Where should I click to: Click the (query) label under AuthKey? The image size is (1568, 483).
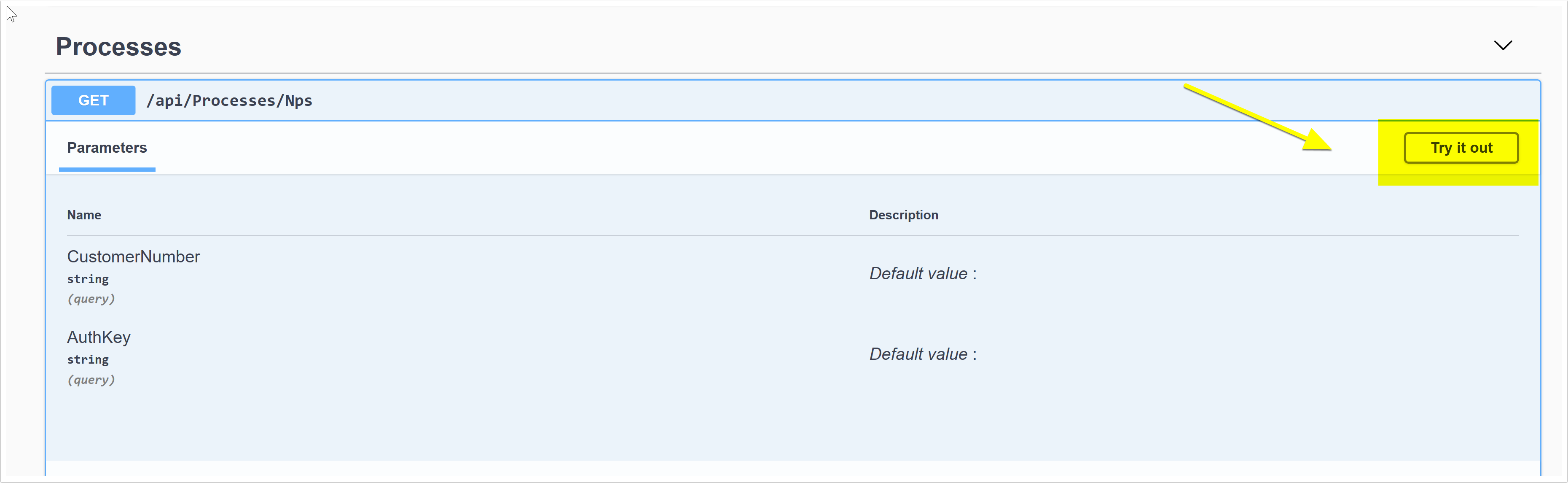pyautogui.click(x=91, y=380)
